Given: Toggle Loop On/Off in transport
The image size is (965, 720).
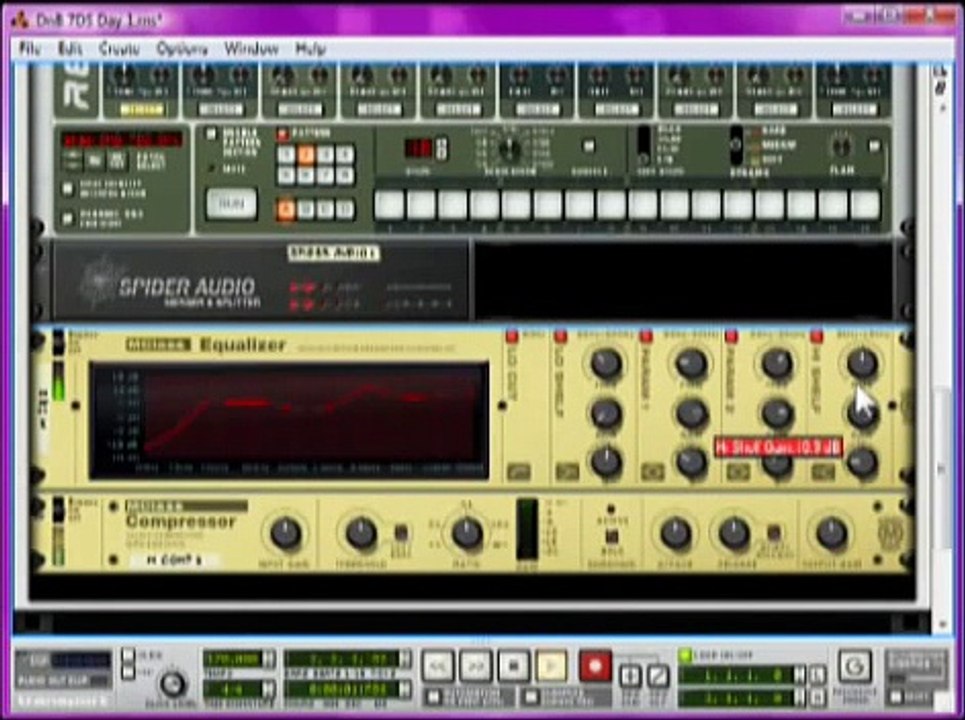Looking at the screenshot, I should pos(684,656).
